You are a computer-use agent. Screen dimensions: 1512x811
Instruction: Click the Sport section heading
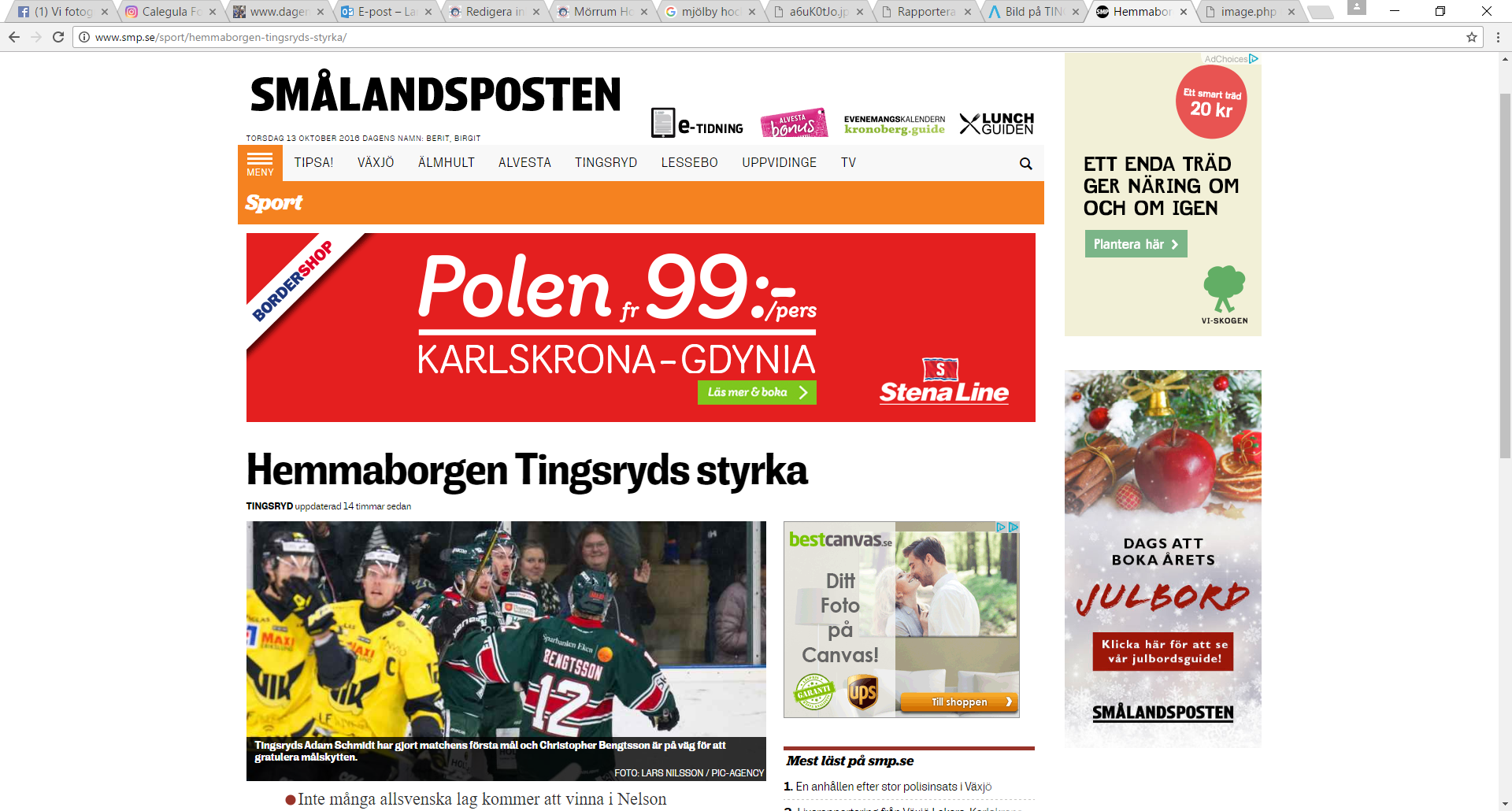pos(273,203)
